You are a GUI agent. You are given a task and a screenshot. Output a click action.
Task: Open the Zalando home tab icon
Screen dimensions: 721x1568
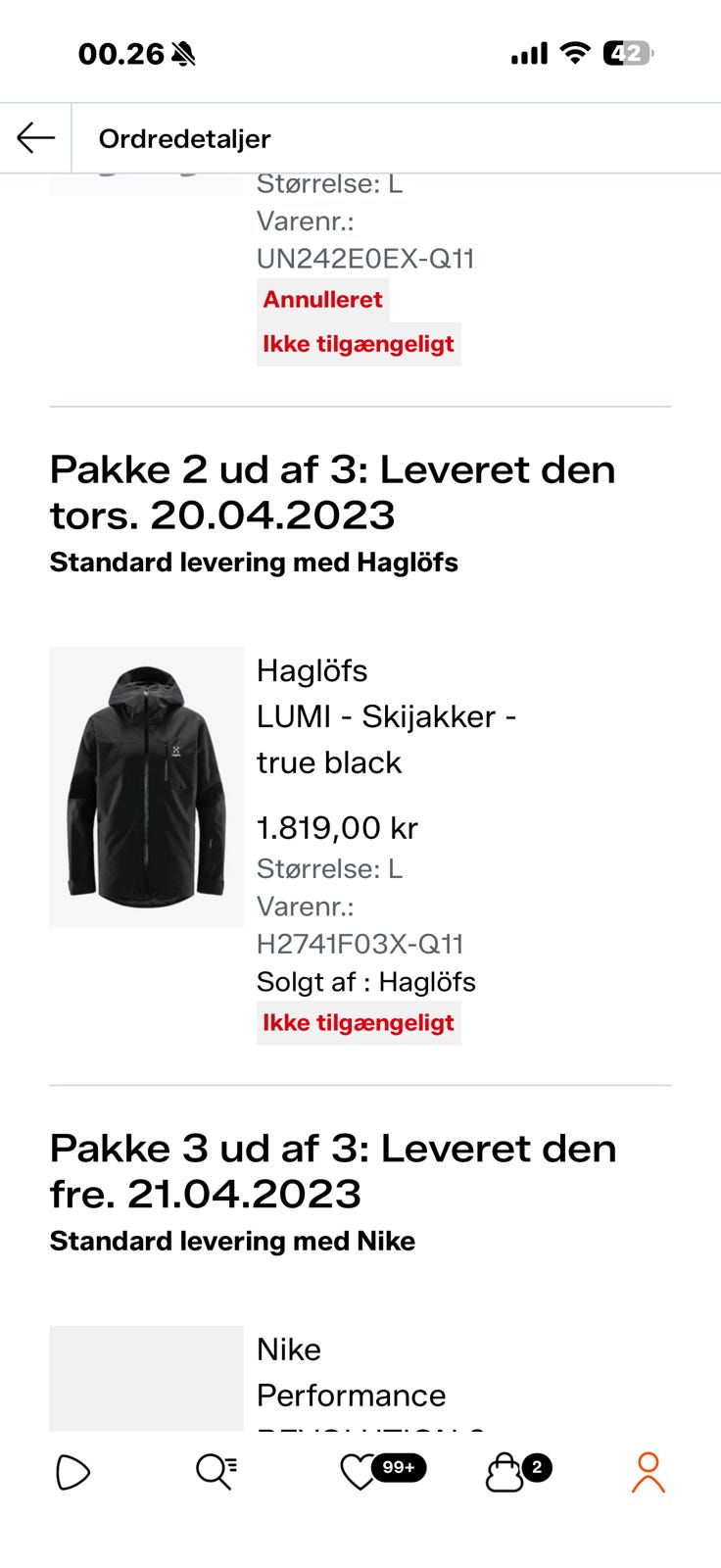click(73, 1472)
